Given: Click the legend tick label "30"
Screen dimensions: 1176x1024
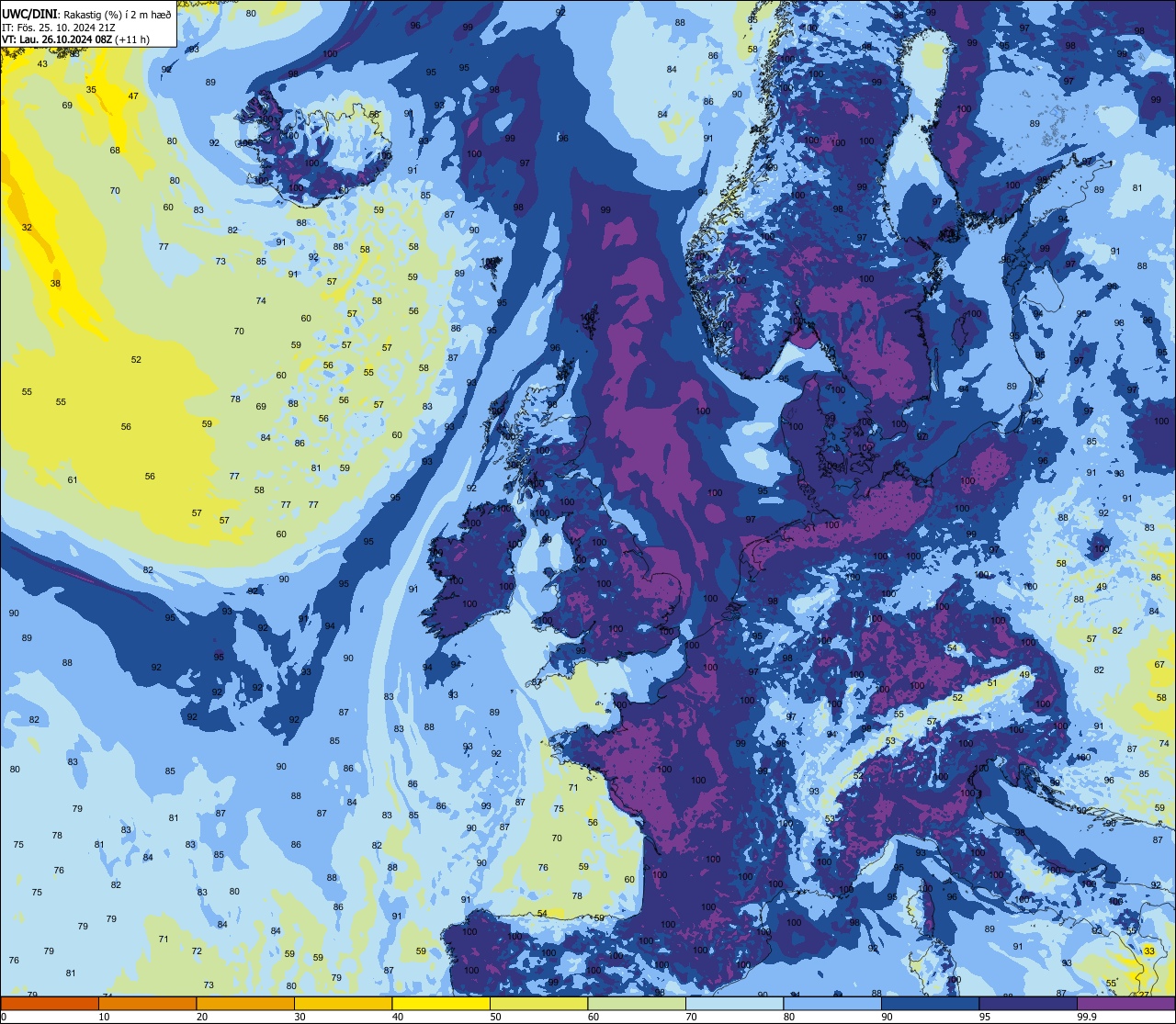Looking at the screenshot, I should (x=300, y=1017).
